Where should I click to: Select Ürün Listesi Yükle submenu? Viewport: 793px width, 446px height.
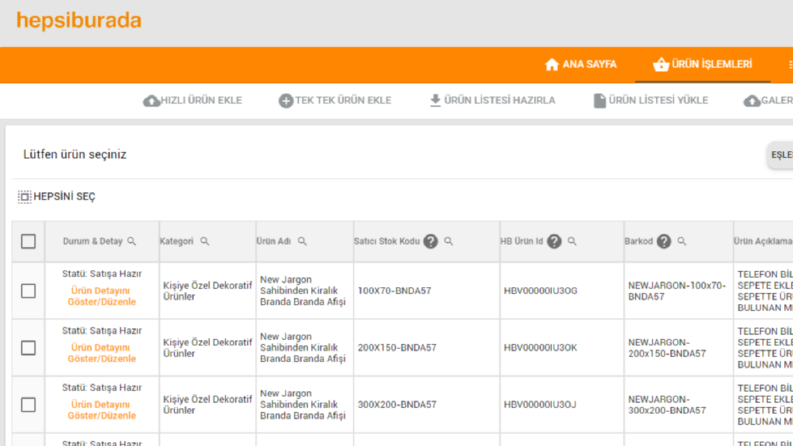650,100
